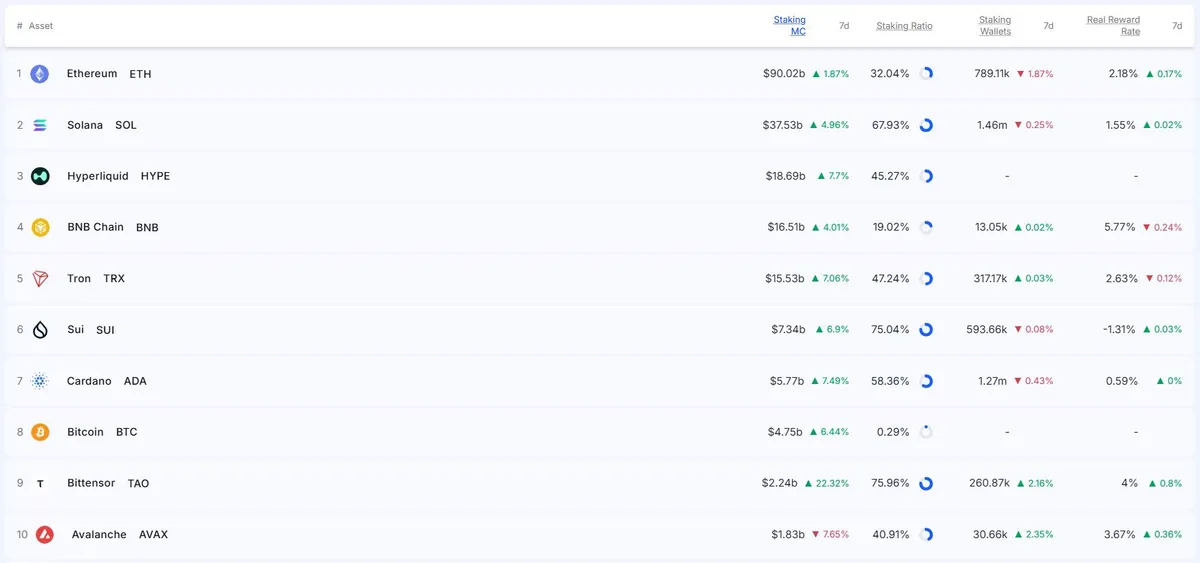The height and width of the screenshot is (563, 1200).
Task: Sort by Real Reward Rate column header
Action: tap(1113, 26)
